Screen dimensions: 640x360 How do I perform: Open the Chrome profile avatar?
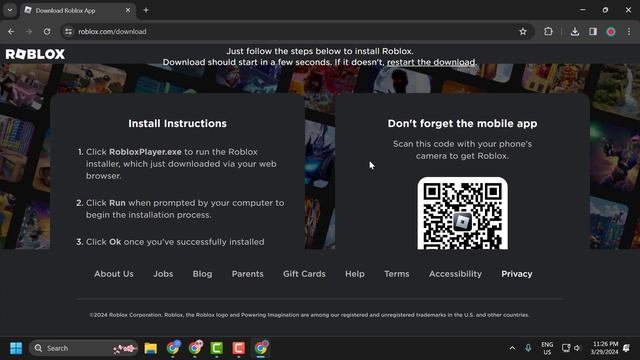tap(611, 31)
